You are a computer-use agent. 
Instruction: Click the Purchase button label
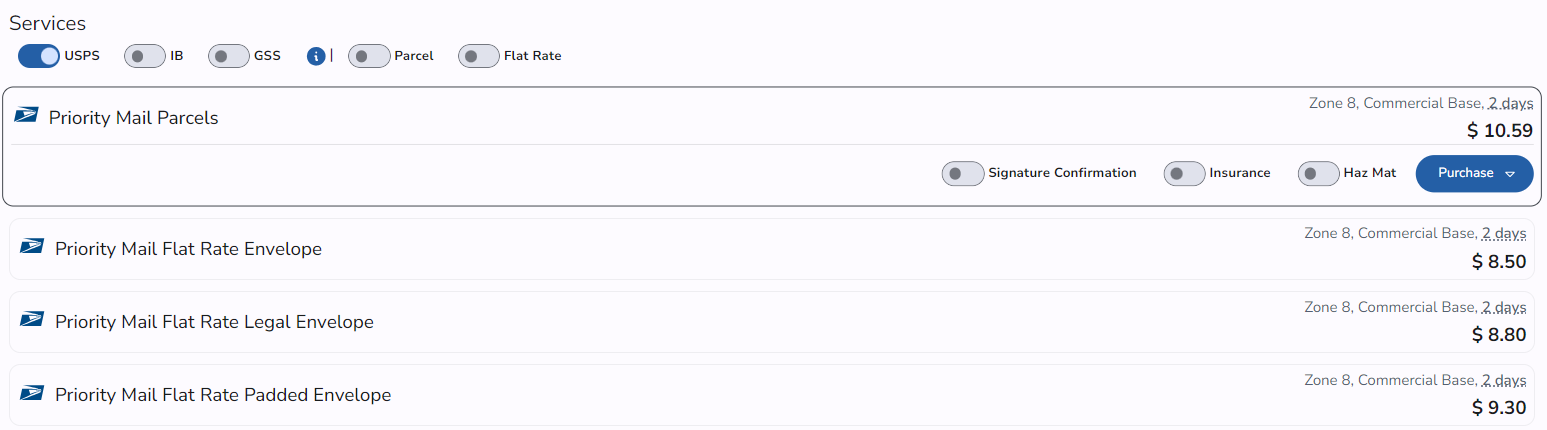[1465, 173]
